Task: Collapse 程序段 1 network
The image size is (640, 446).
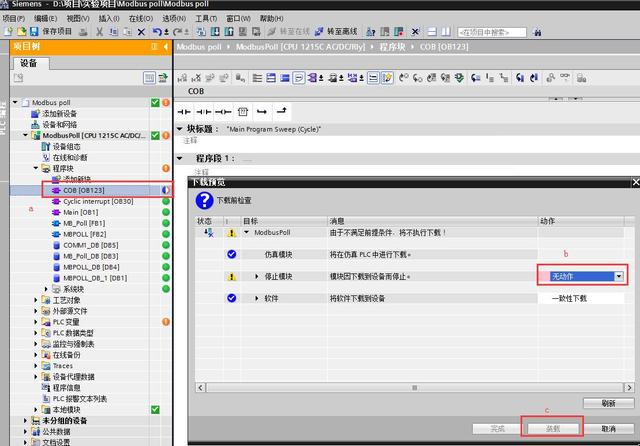Action: [x=180, y=158]
